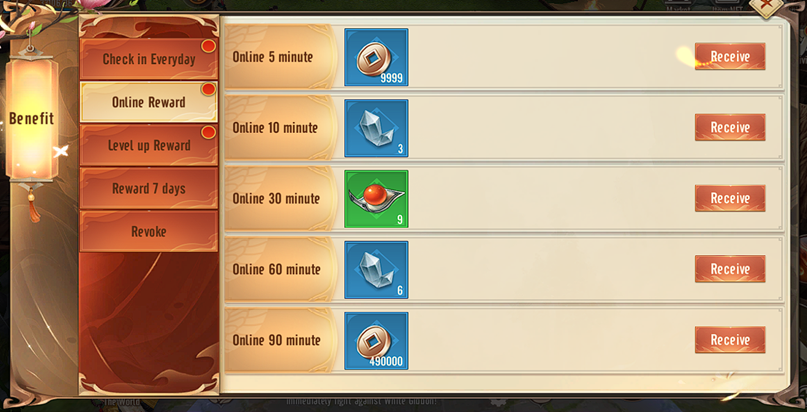Open the Check in Everyday tab
The width and height of the screenshot is (807, 412).
click(x=149, y=59)
